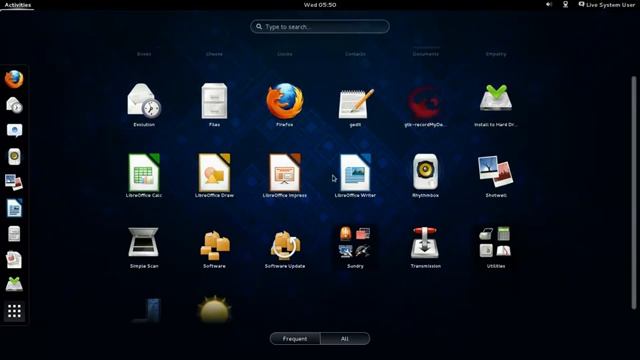Screen dimensions: 640x360
Task: Open Empathy chat from the dash
Action: click(14, 131)
